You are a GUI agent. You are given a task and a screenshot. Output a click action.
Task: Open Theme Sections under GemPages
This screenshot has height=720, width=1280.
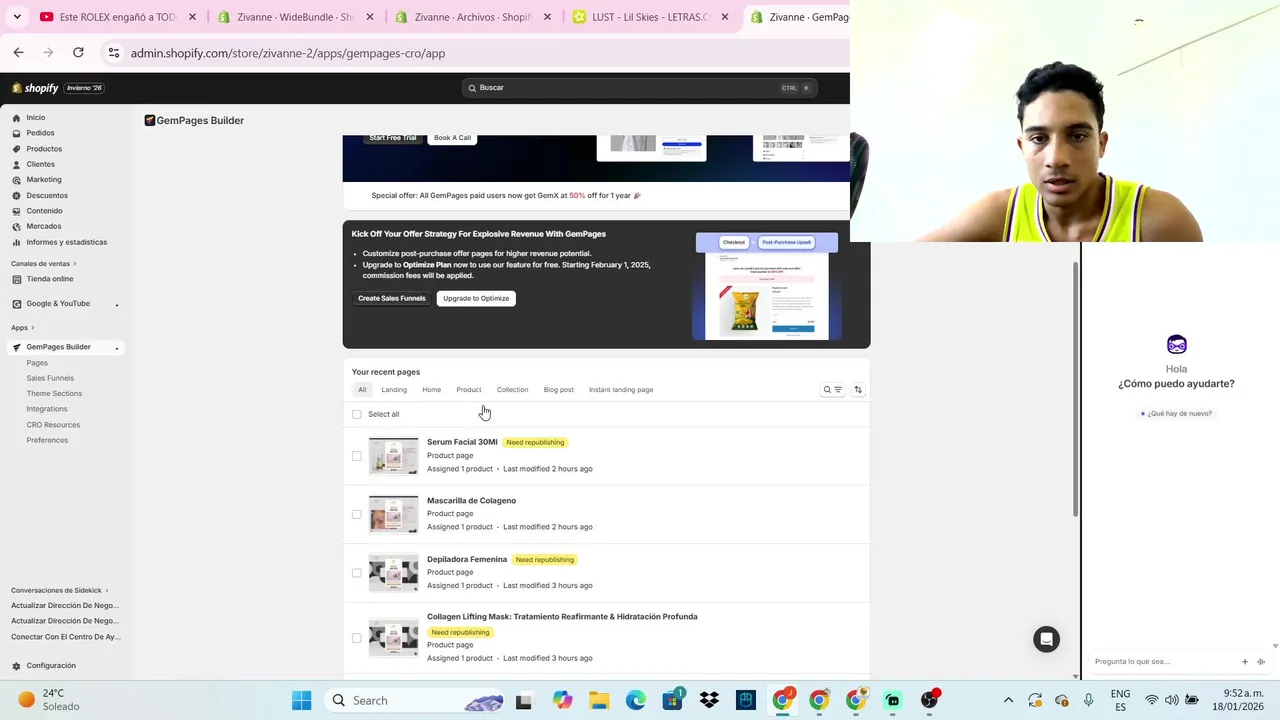point(54,394)
